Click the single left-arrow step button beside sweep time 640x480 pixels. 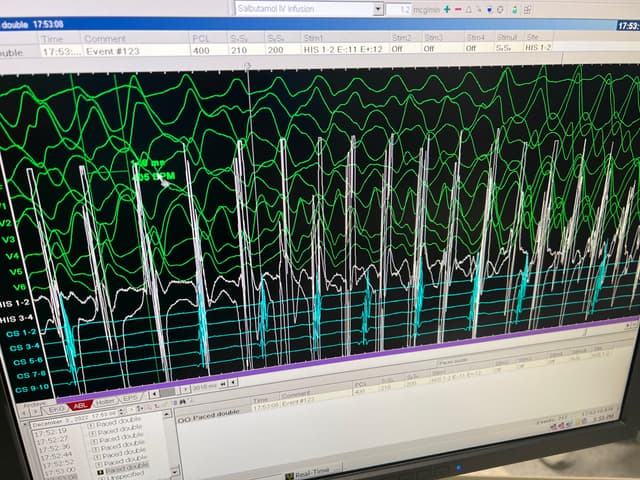(x=233, y=382)
